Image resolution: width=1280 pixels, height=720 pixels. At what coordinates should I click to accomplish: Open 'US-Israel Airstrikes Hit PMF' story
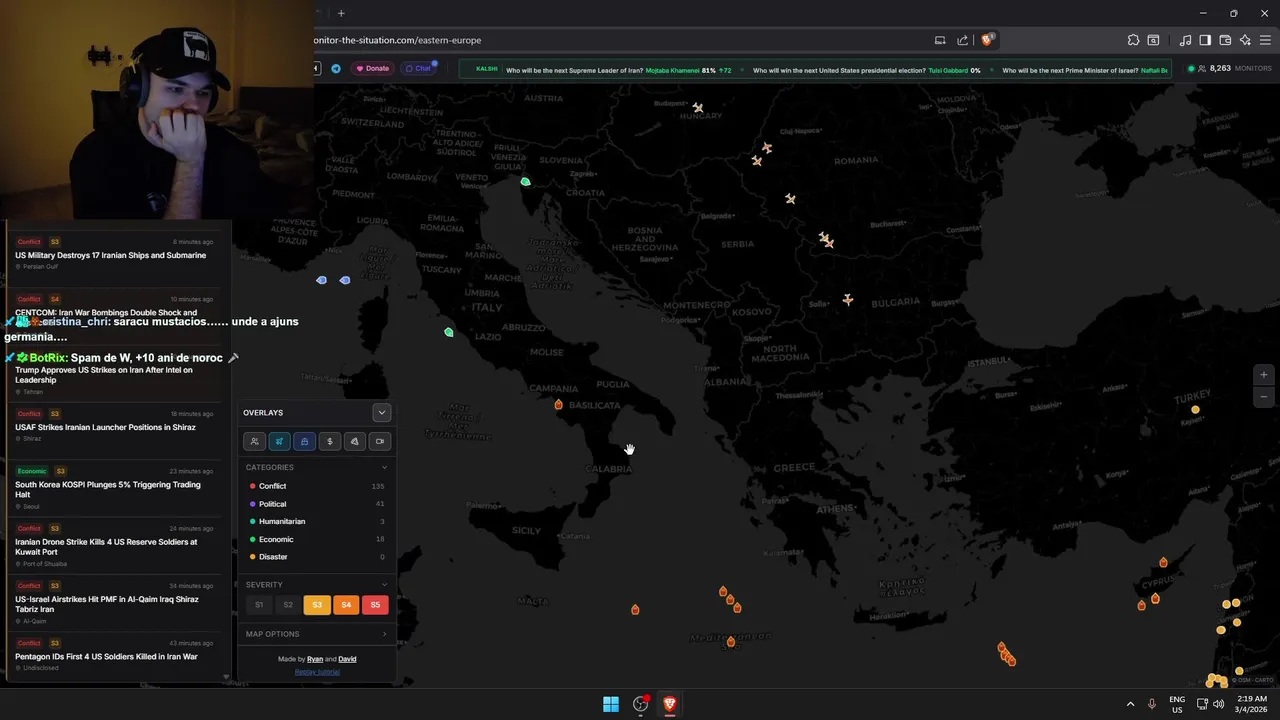(x=114, y=603)
